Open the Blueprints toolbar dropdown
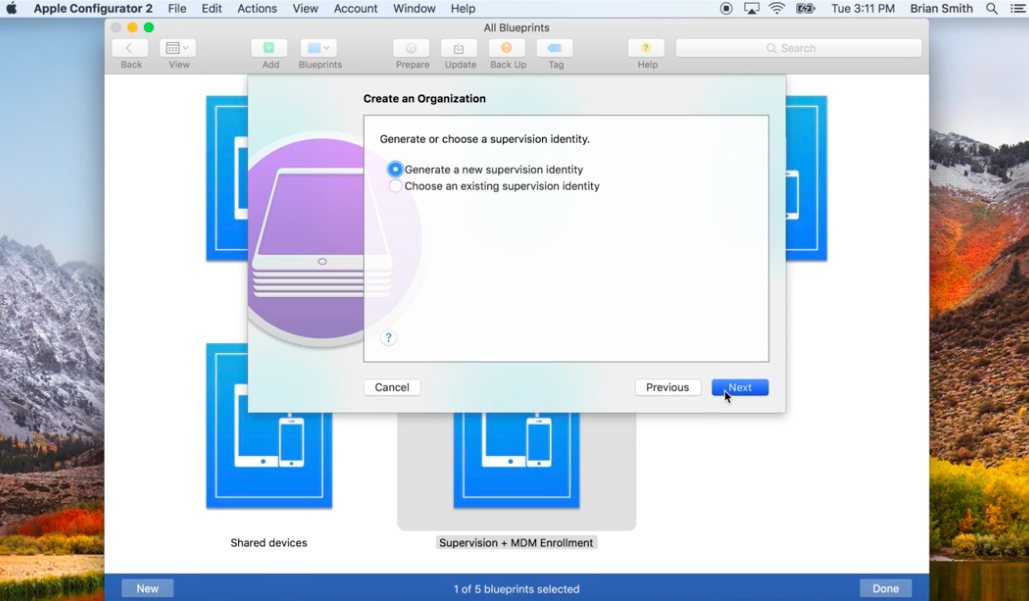This screenshot has height=601, width=1029. pyautogui.click(x=319, y=48)
